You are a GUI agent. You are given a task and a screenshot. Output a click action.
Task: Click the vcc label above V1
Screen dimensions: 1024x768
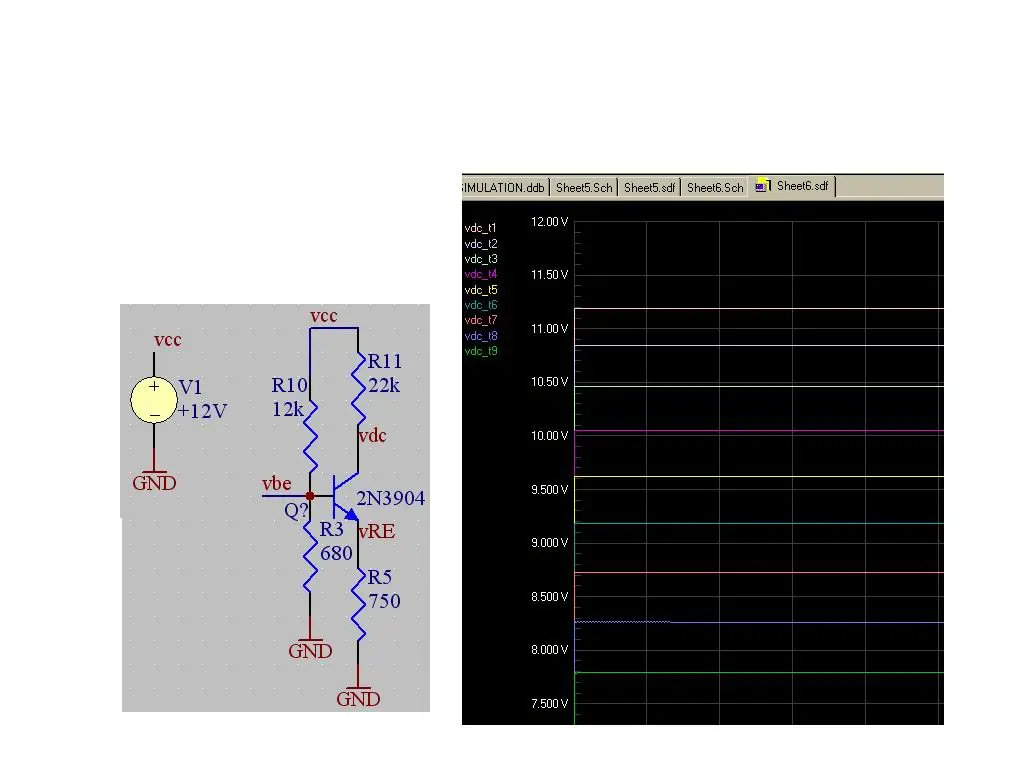click(x=168, y=340)
